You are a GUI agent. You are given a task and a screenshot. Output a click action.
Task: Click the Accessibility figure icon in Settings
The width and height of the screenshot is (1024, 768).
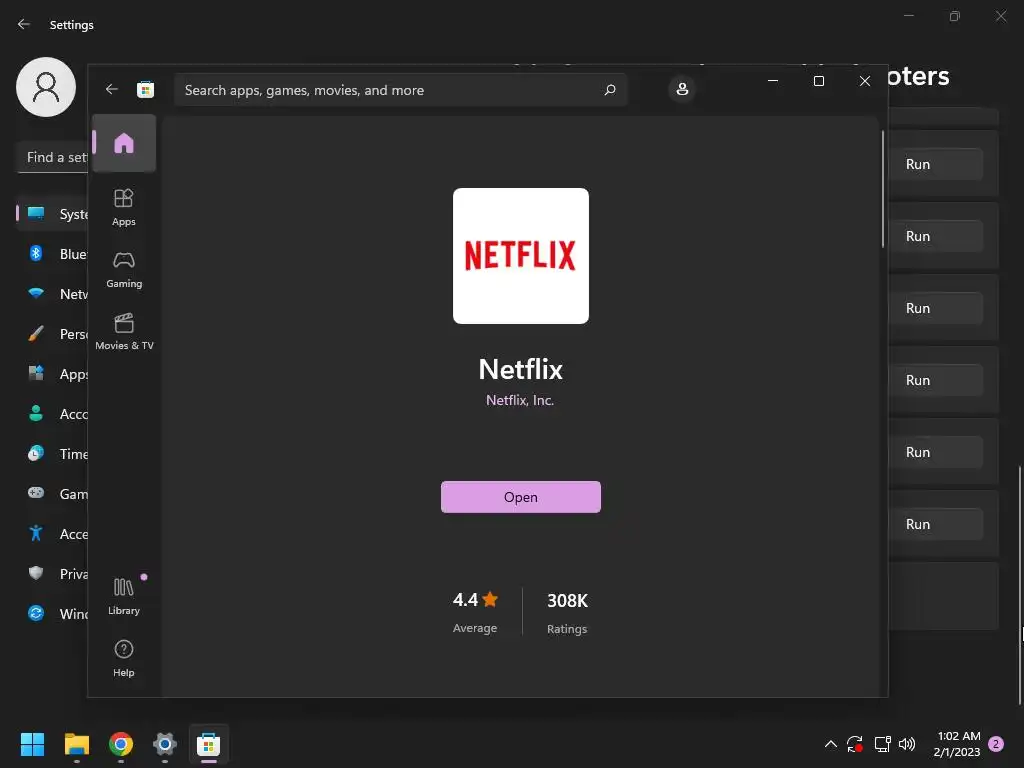pyautogui.click(x=36, y=533)
